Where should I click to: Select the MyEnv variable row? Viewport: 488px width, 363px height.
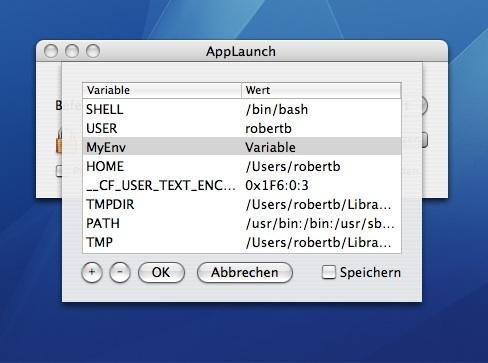click(x=242, y=147)
